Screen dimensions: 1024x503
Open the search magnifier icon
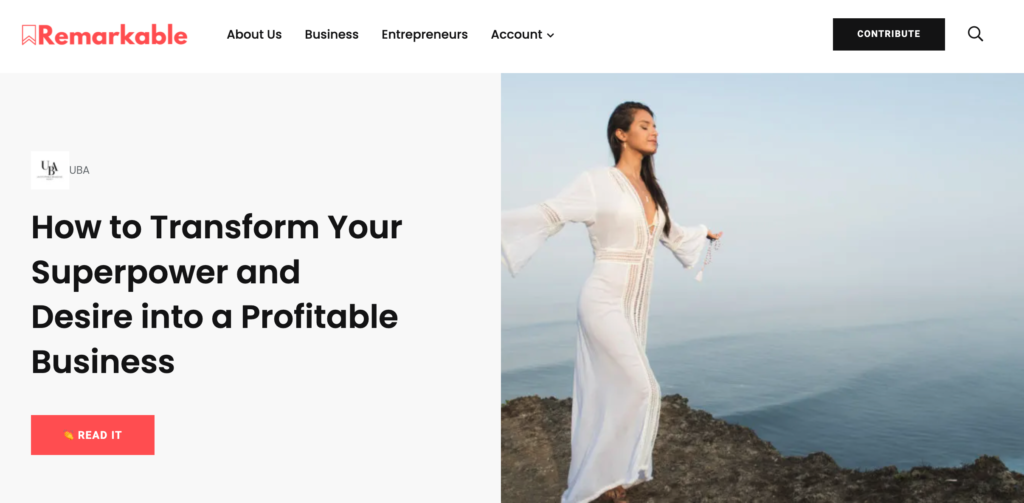pyautogui.click(x=975, y=34)
